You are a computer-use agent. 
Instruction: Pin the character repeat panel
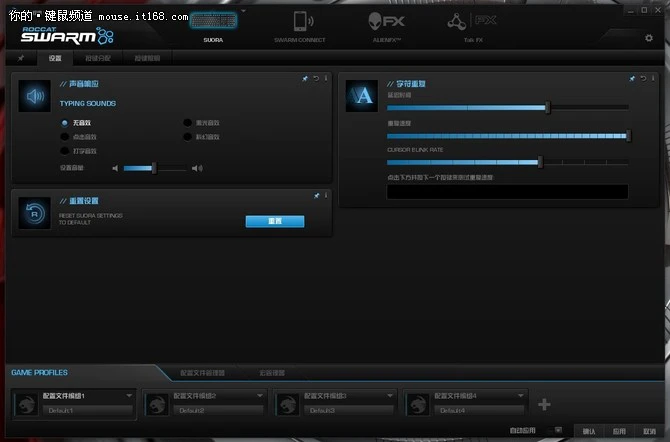pos(632,78)
